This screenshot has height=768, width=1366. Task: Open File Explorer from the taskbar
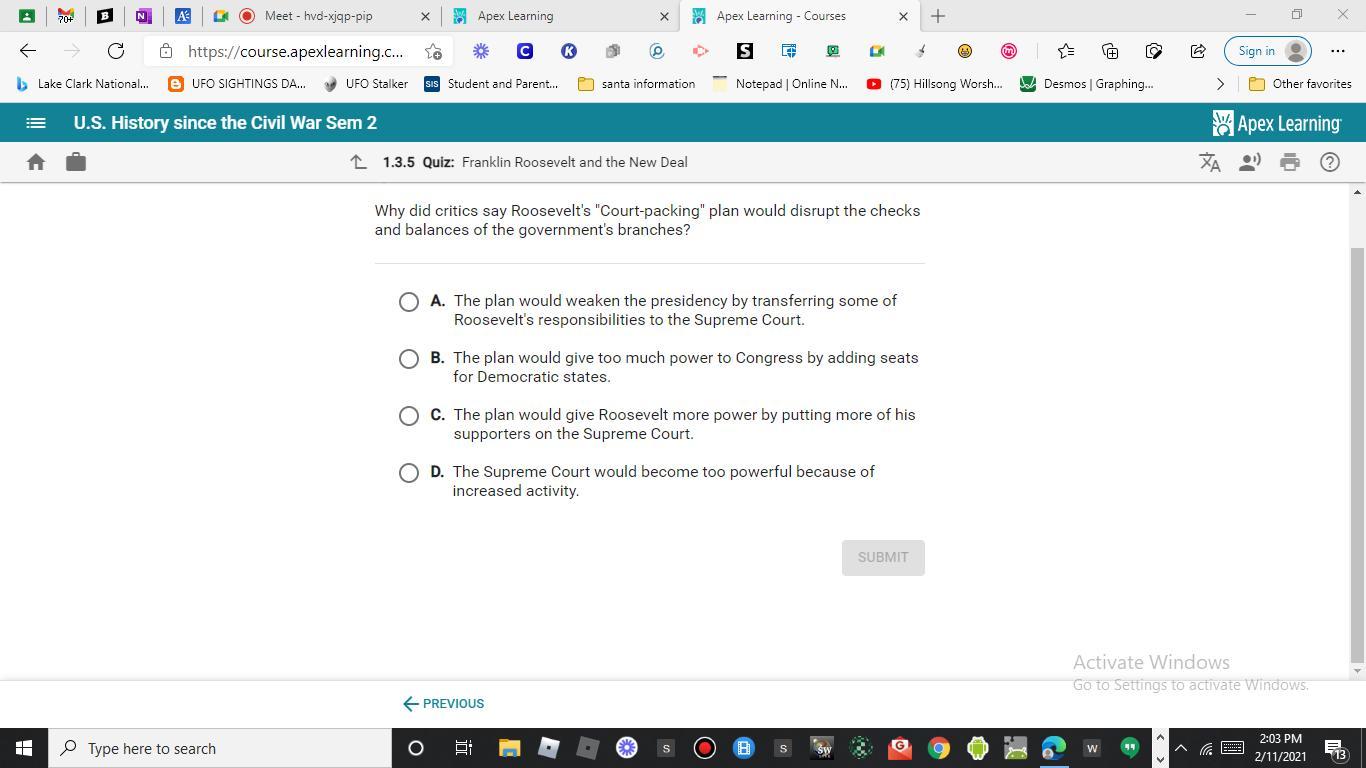pyautogui.click(x=509, y=748)
